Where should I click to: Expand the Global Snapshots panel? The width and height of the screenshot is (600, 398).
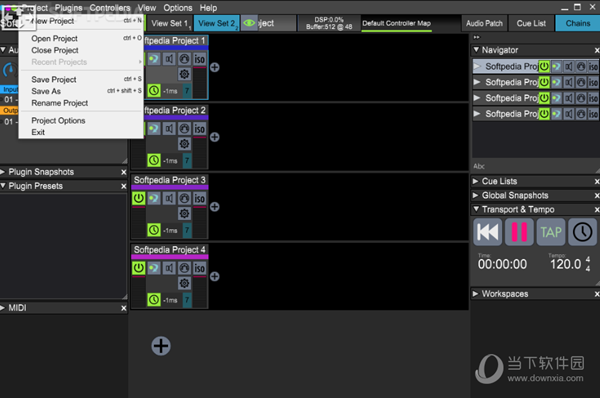(x=476, y=195)
